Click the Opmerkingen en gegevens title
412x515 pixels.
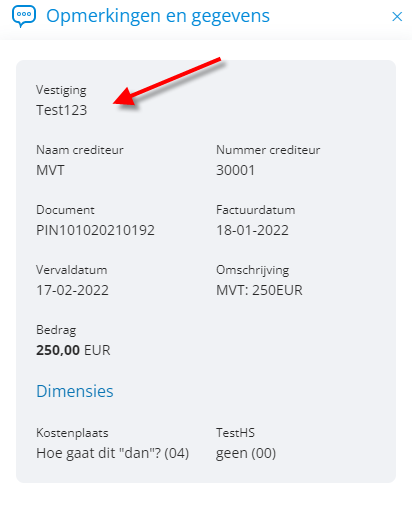click(158, 16)
